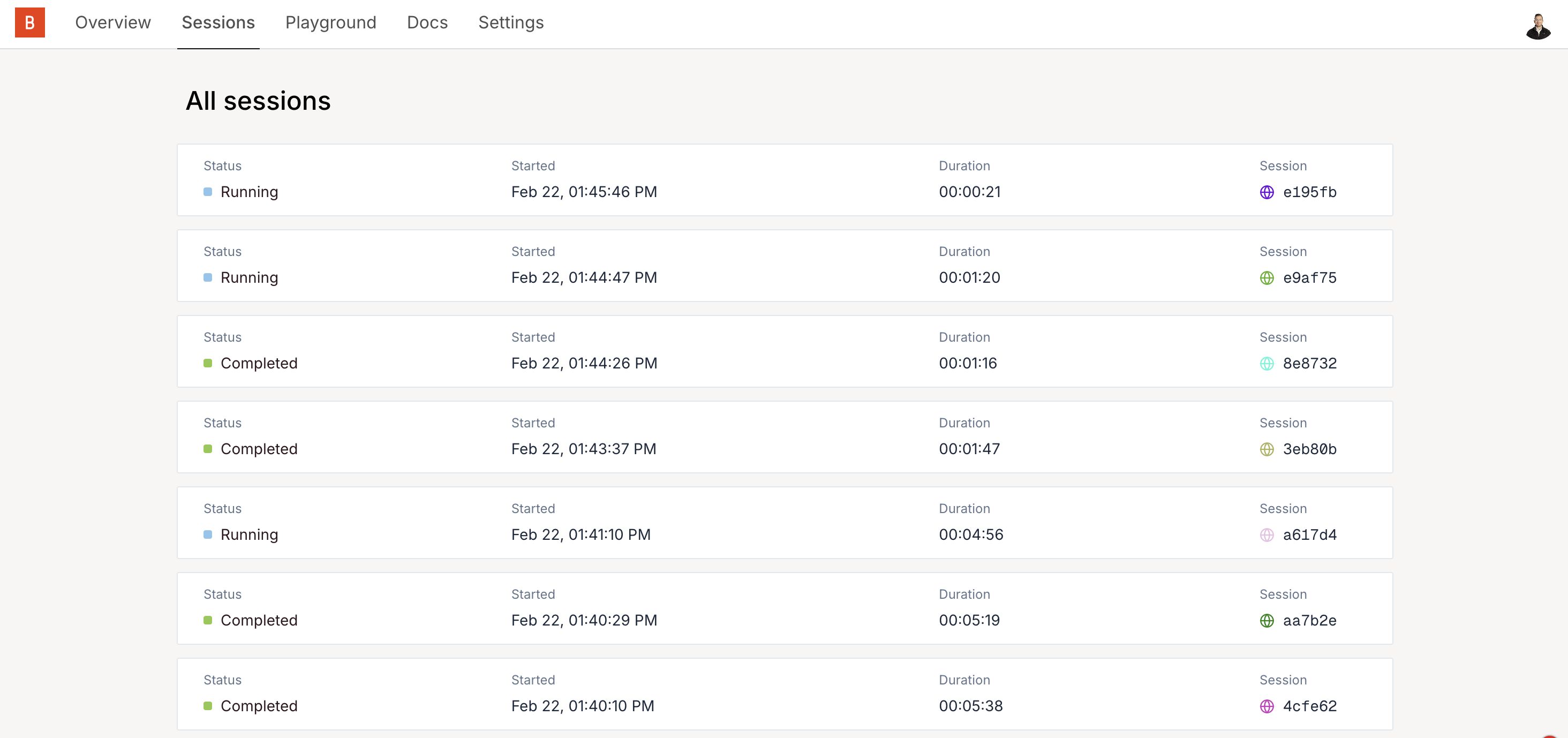The width and height of the screenshot is (1568, 738).
Task: Click Completed label in 8e8732 row
Action: coord(259,364)
